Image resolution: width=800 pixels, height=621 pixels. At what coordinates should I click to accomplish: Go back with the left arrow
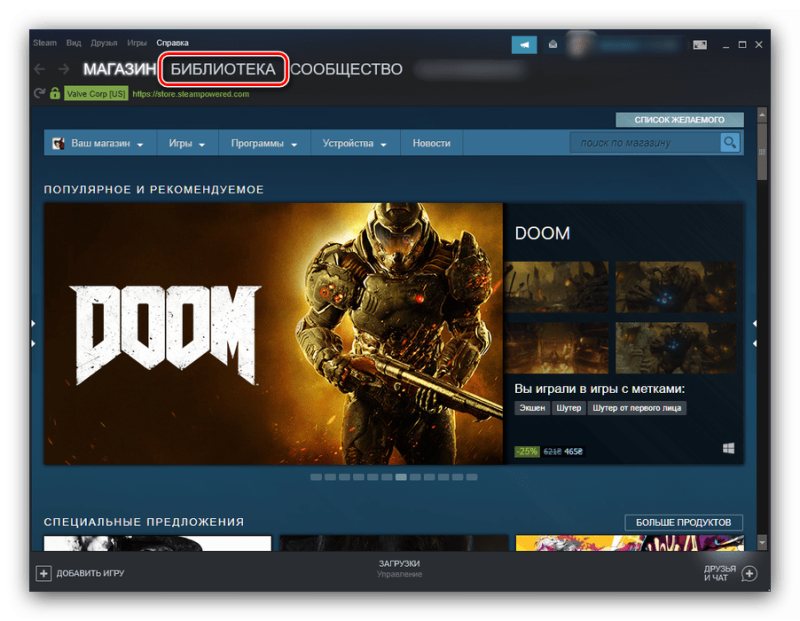40,69
